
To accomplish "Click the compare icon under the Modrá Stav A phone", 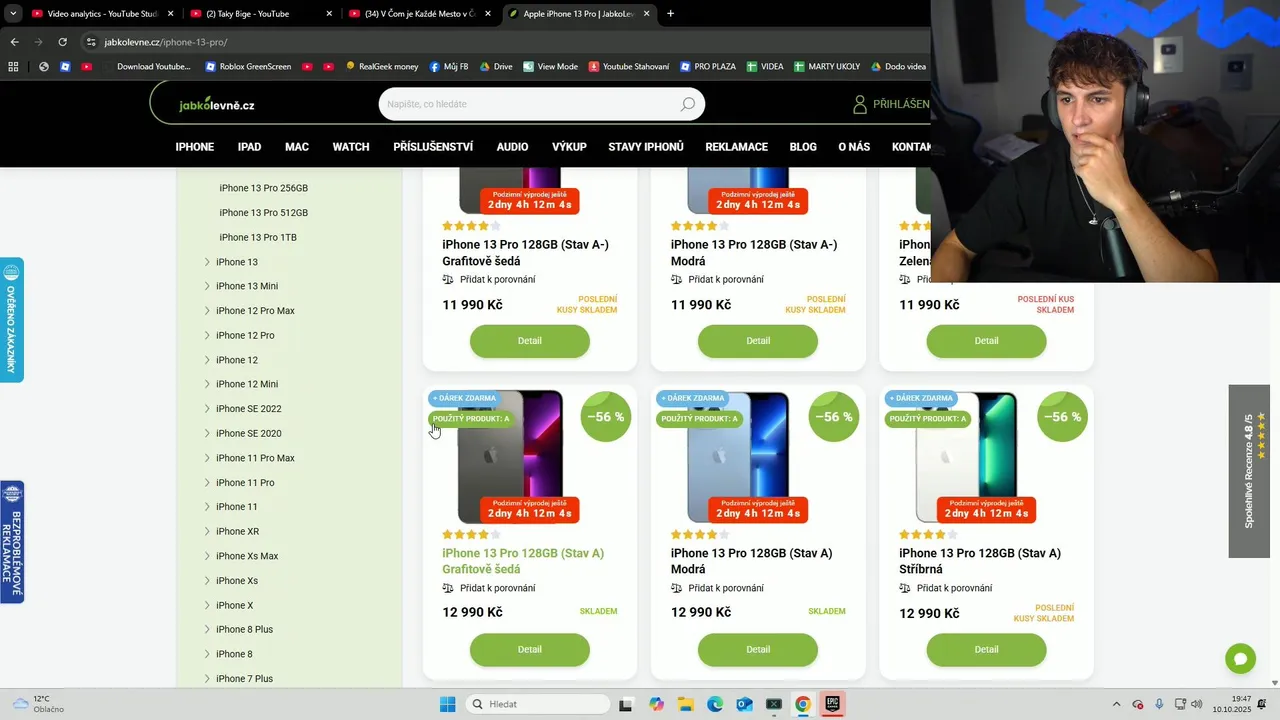I will tap(676, 588).
